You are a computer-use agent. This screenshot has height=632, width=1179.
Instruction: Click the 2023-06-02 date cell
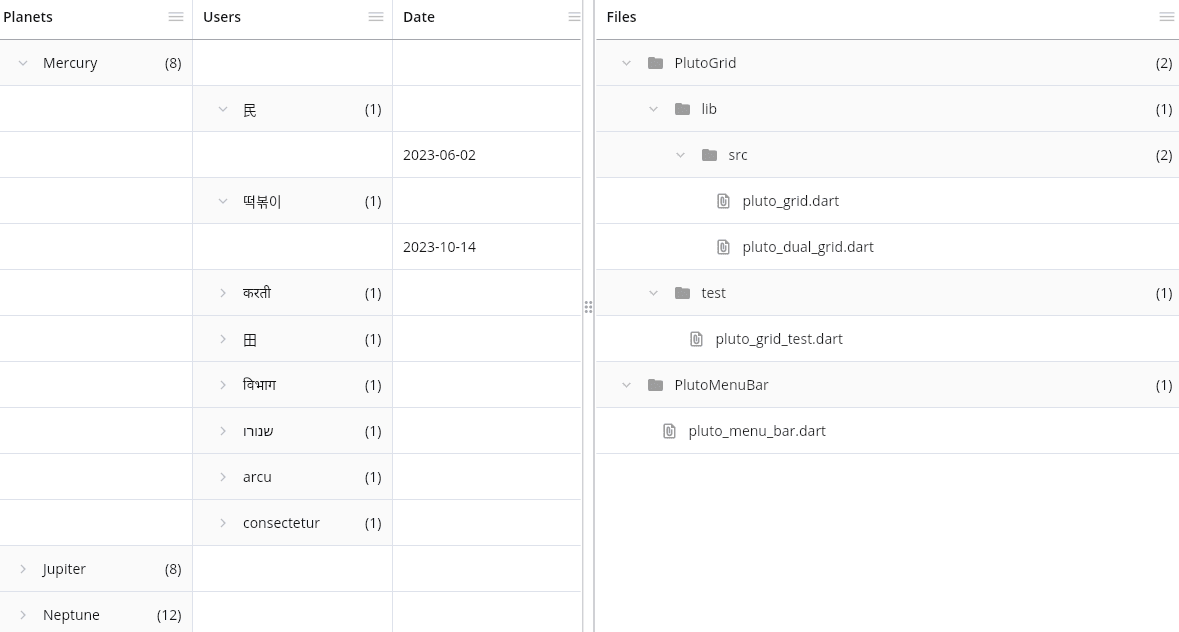tap(440, 155)
